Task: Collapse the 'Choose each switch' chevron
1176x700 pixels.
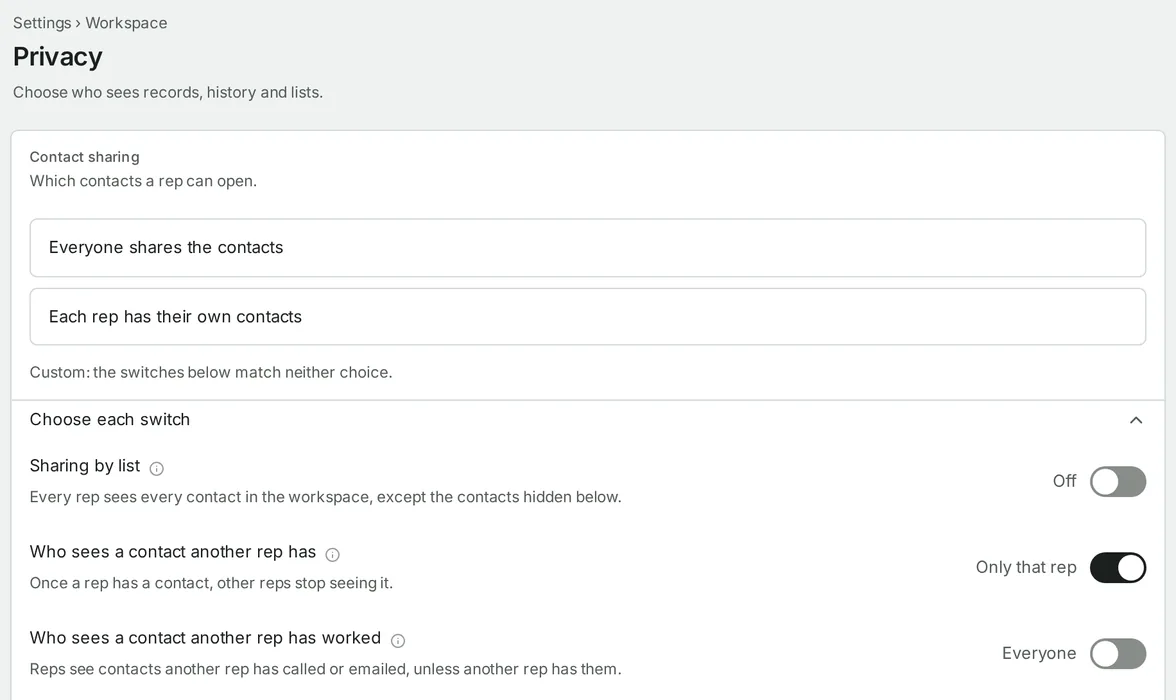Action: click(x=1136, y=420)
